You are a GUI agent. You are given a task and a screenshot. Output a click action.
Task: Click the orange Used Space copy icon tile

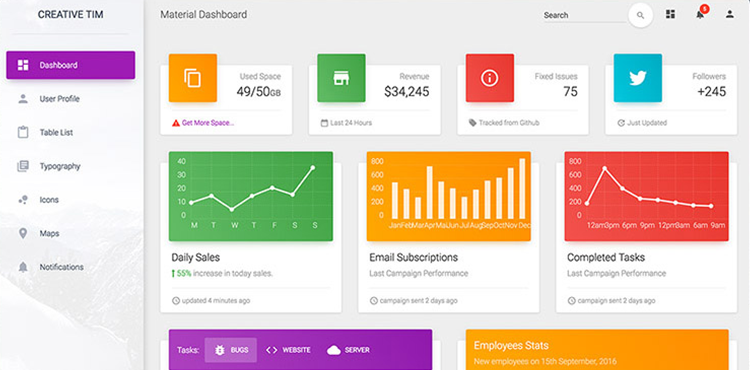coord(193,78)
